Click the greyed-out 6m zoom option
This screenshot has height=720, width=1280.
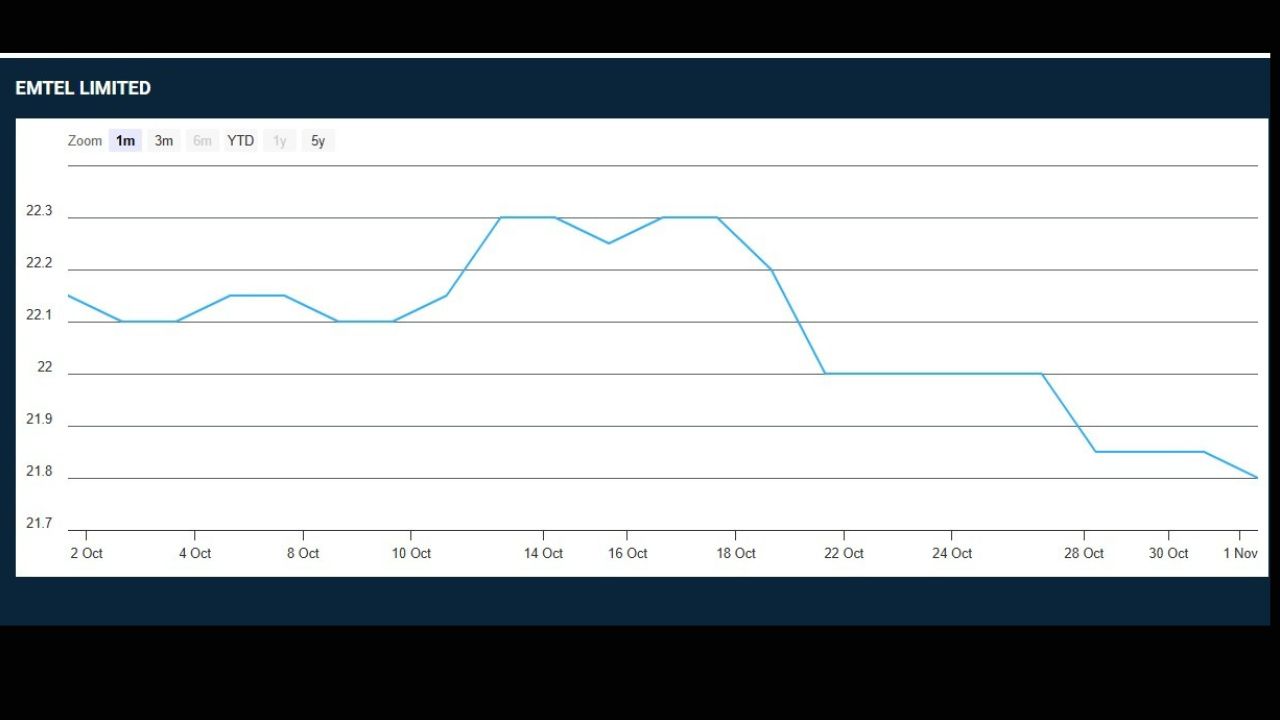(202, 141)
